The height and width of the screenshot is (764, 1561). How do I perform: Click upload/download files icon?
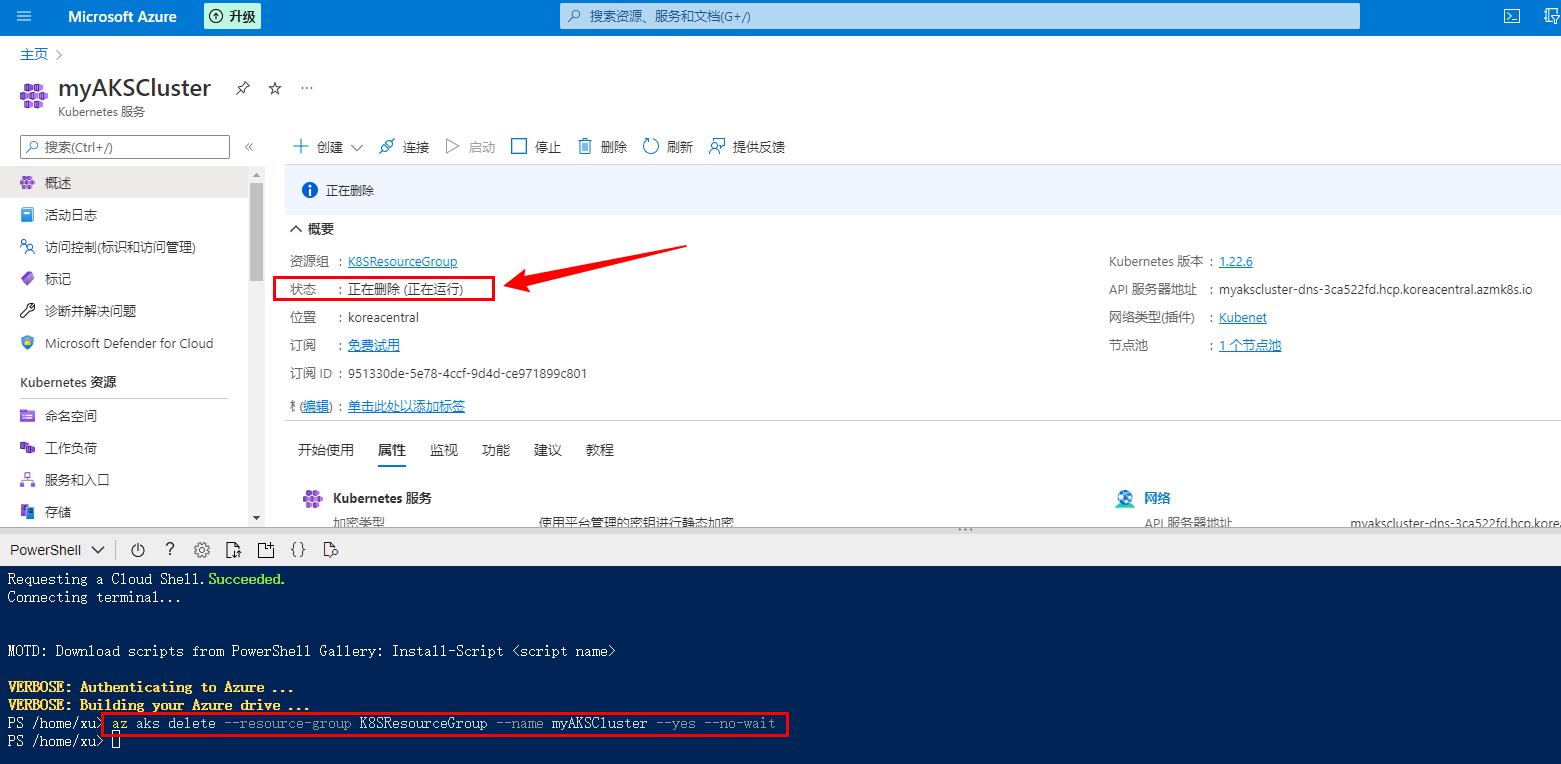coord(233,550)
